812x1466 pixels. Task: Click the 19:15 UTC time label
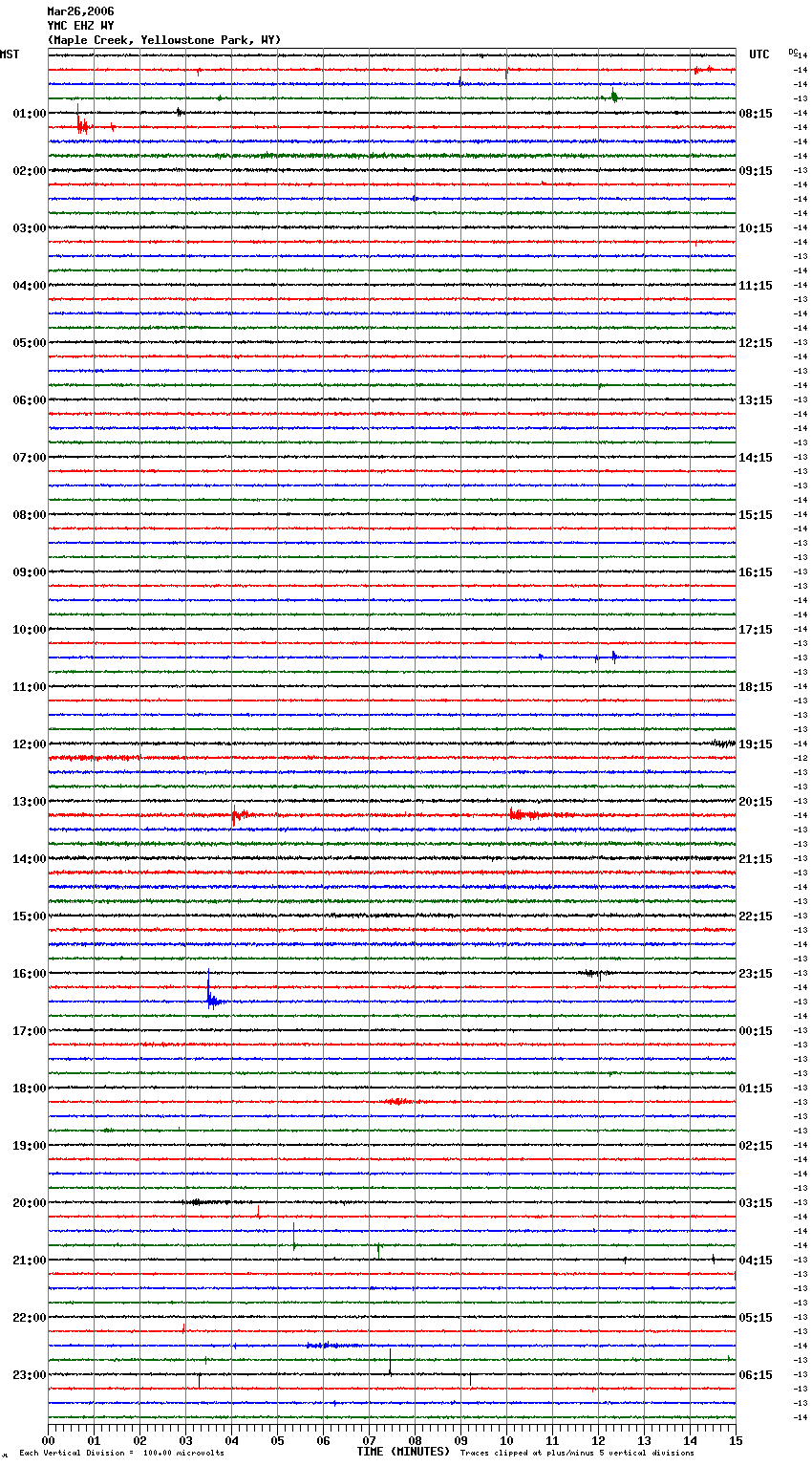pyautogui.click(x=756, y=744)
